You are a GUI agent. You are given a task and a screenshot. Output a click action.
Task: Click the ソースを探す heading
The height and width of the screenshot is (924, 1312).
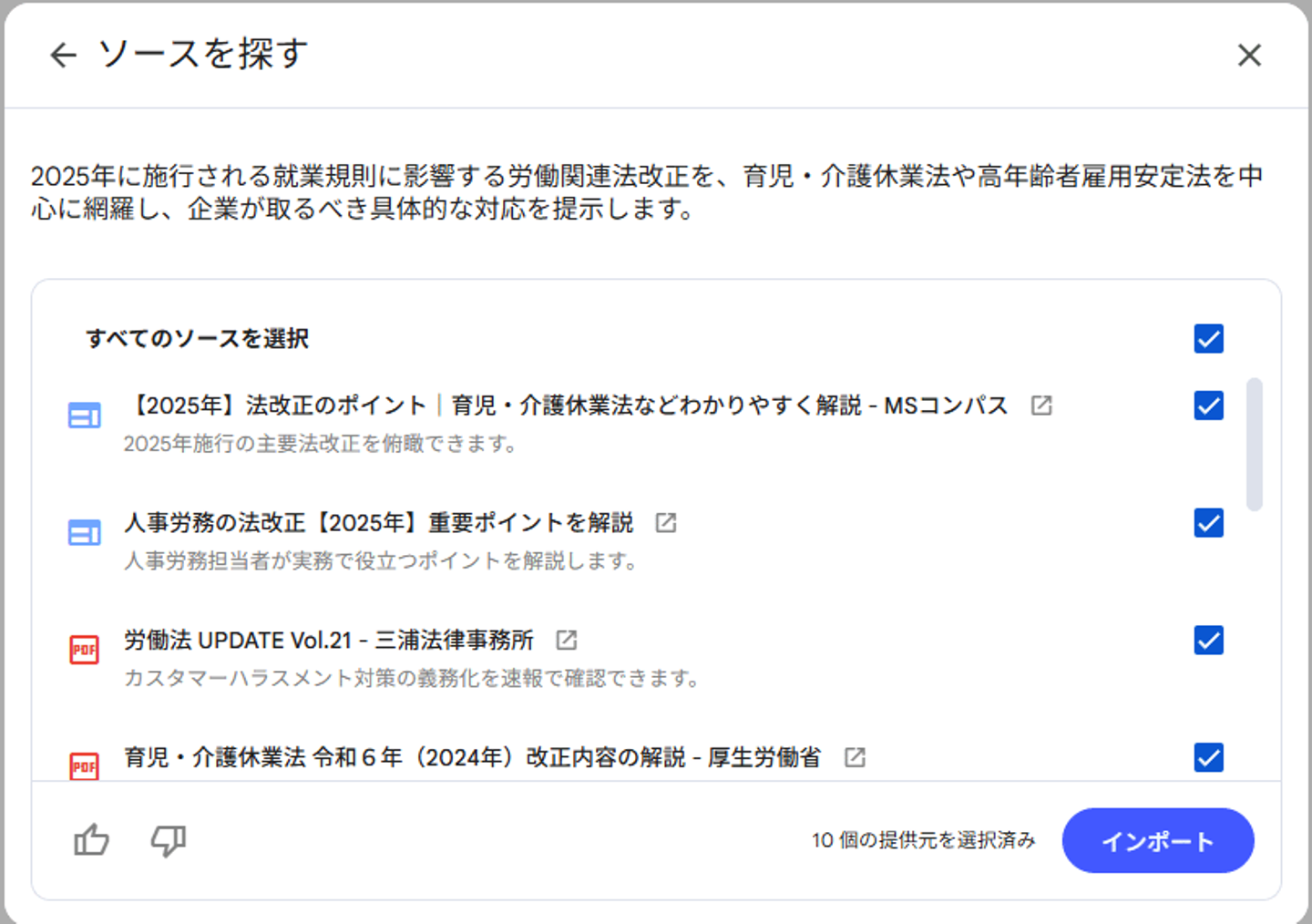(x=203, y=54)
